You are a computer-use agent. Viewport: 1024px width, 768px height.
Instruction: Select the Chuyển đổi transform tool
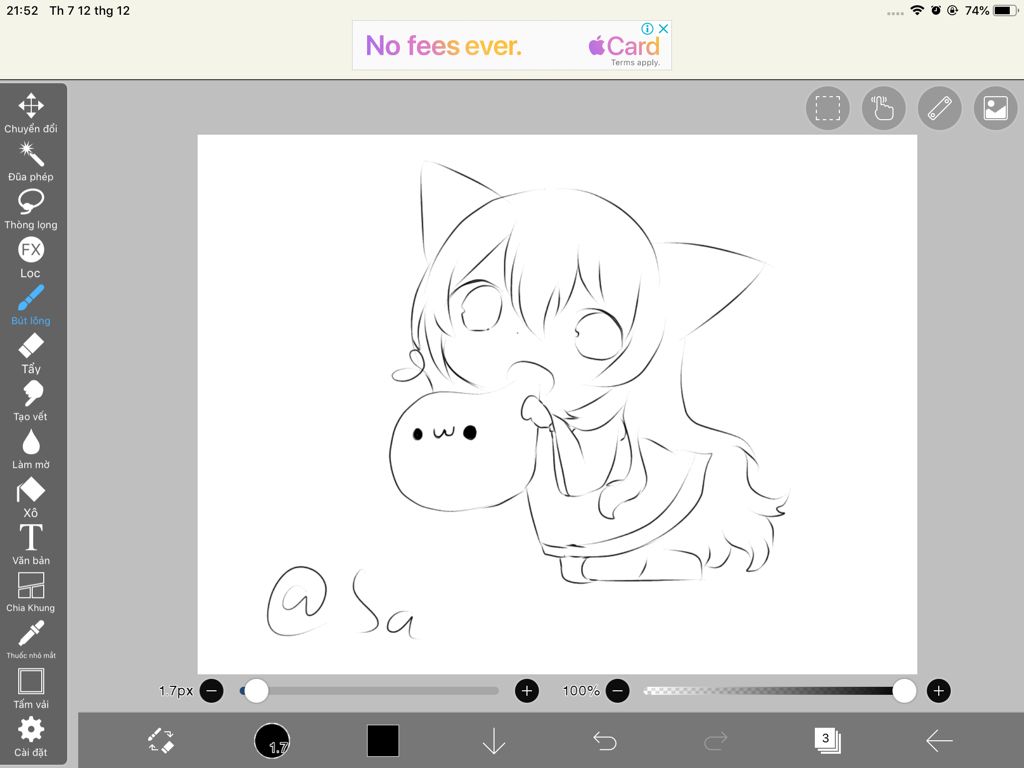[x=31, y=113]
